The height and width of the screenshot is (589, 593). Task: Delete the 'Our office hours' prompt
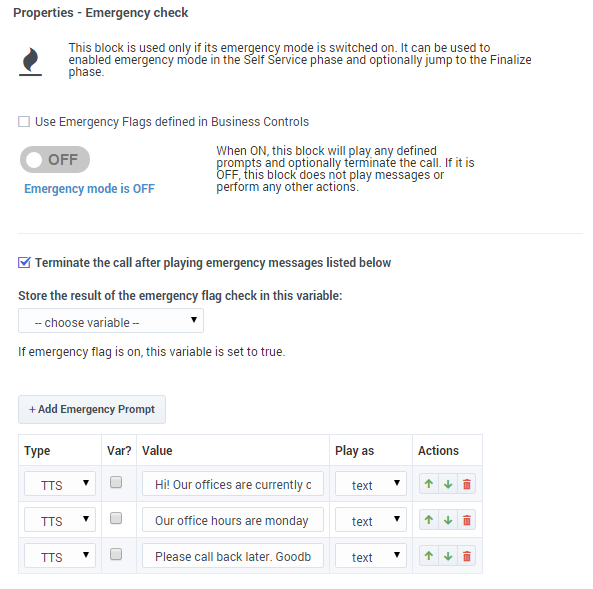tap(467, 520)
